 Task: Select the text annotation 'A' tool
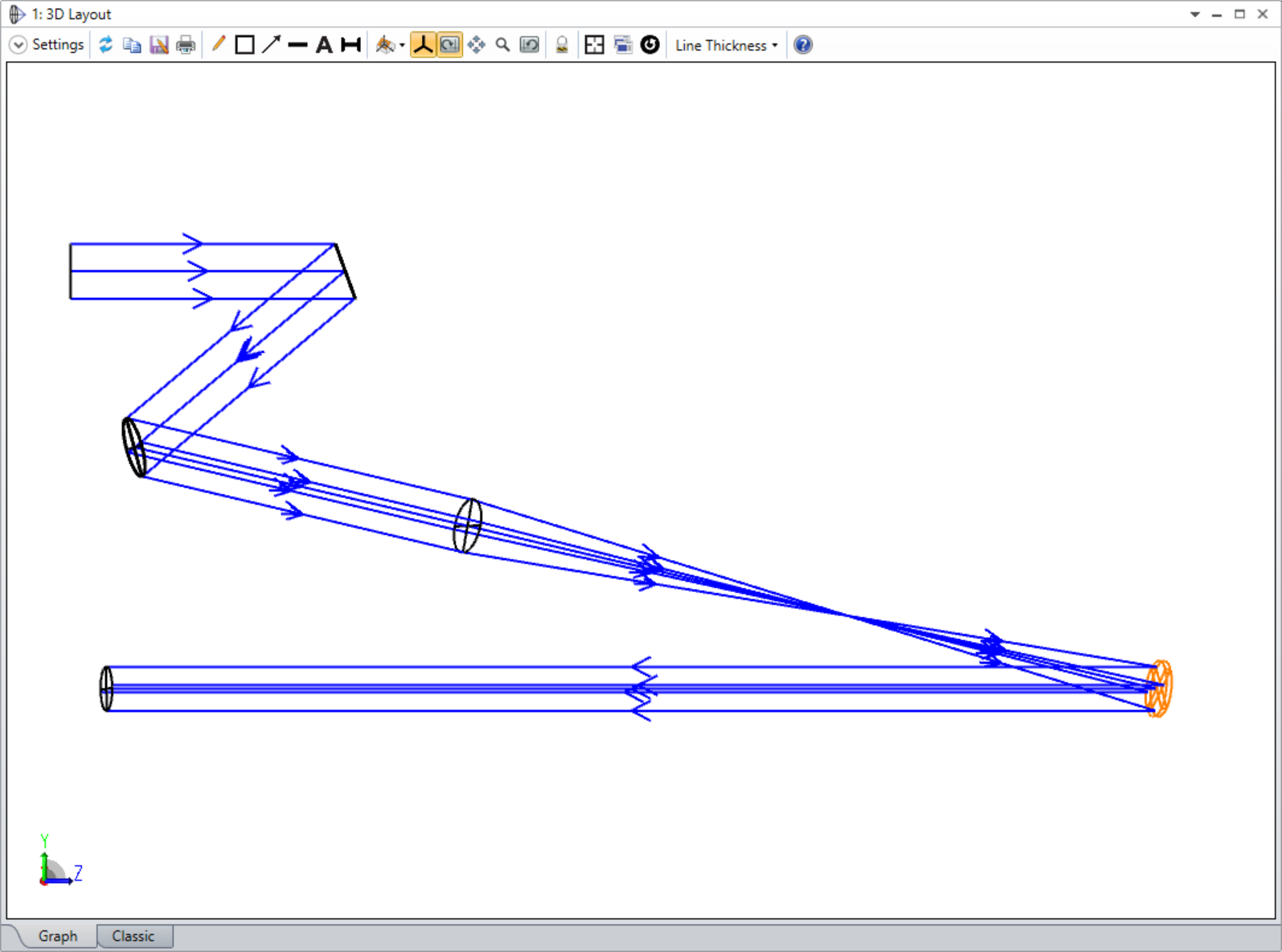(x=324, y=45)
